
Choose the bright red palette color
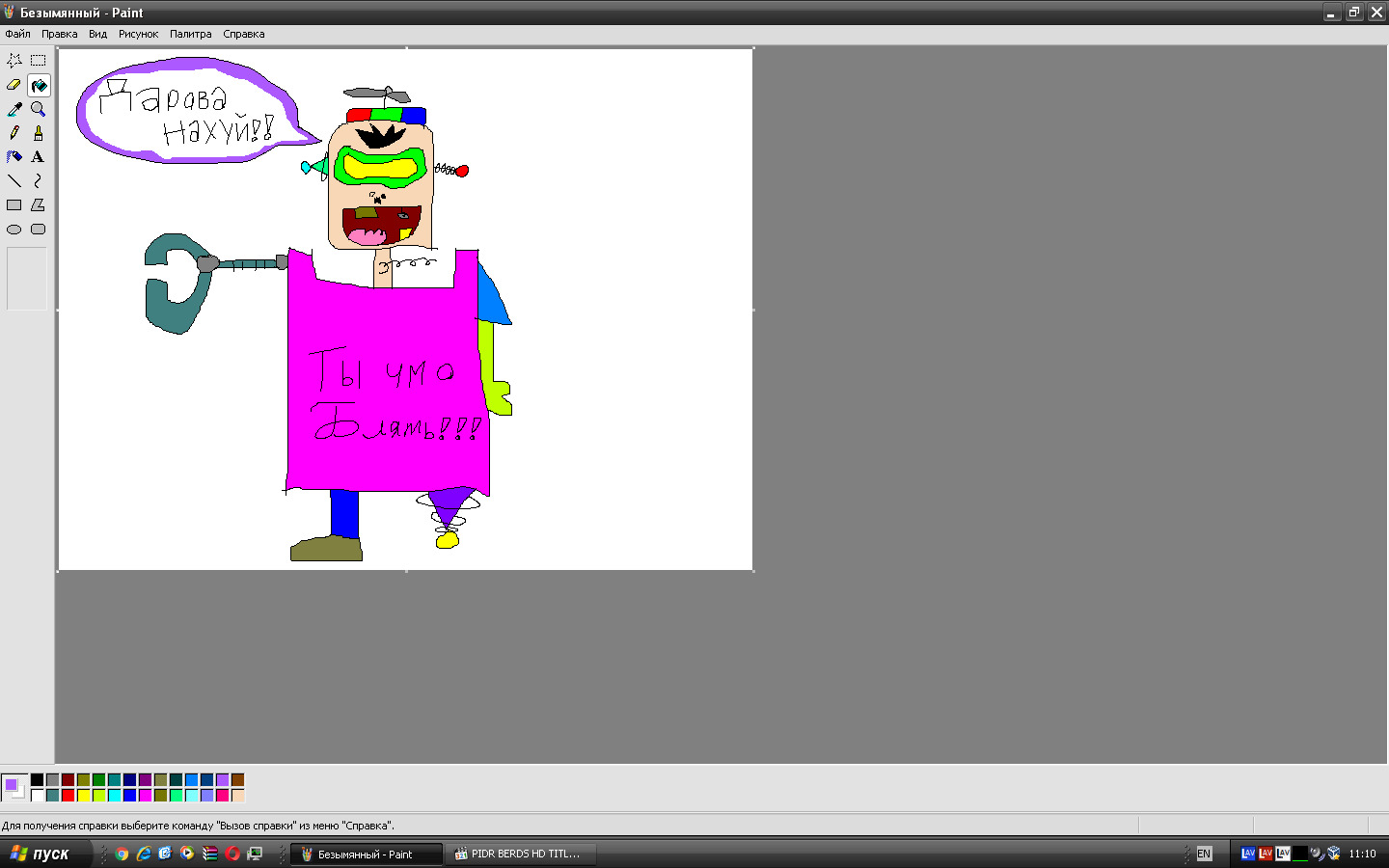(x=68, y=796)
